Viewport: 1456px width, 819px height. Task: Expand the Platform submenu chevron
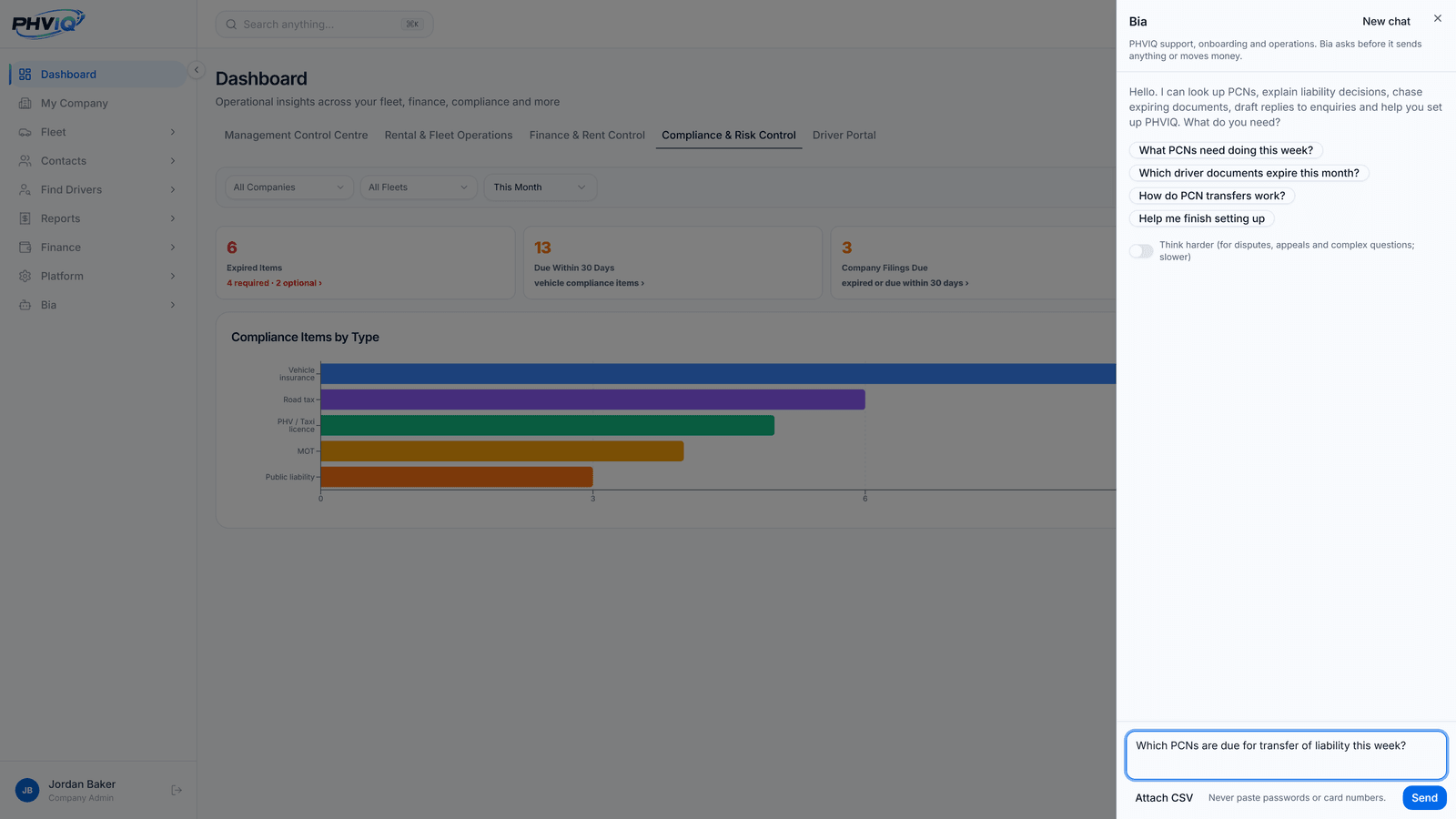pos(173,277)
